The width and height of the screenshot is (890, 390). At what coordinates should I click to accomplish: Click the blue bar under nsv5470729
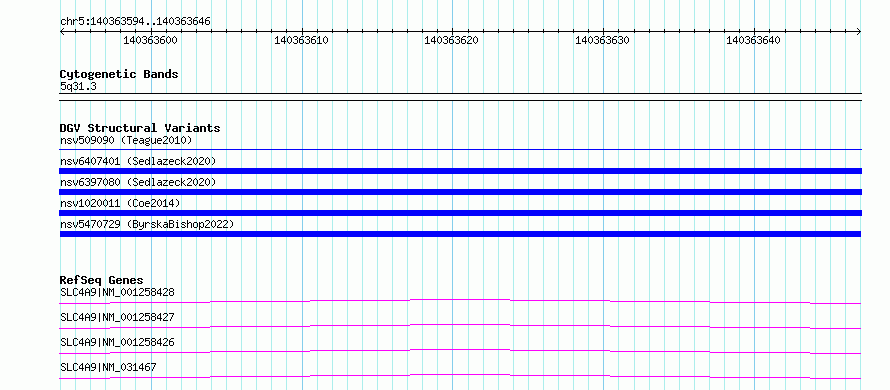pyautogui.click(x=460, y=234)
